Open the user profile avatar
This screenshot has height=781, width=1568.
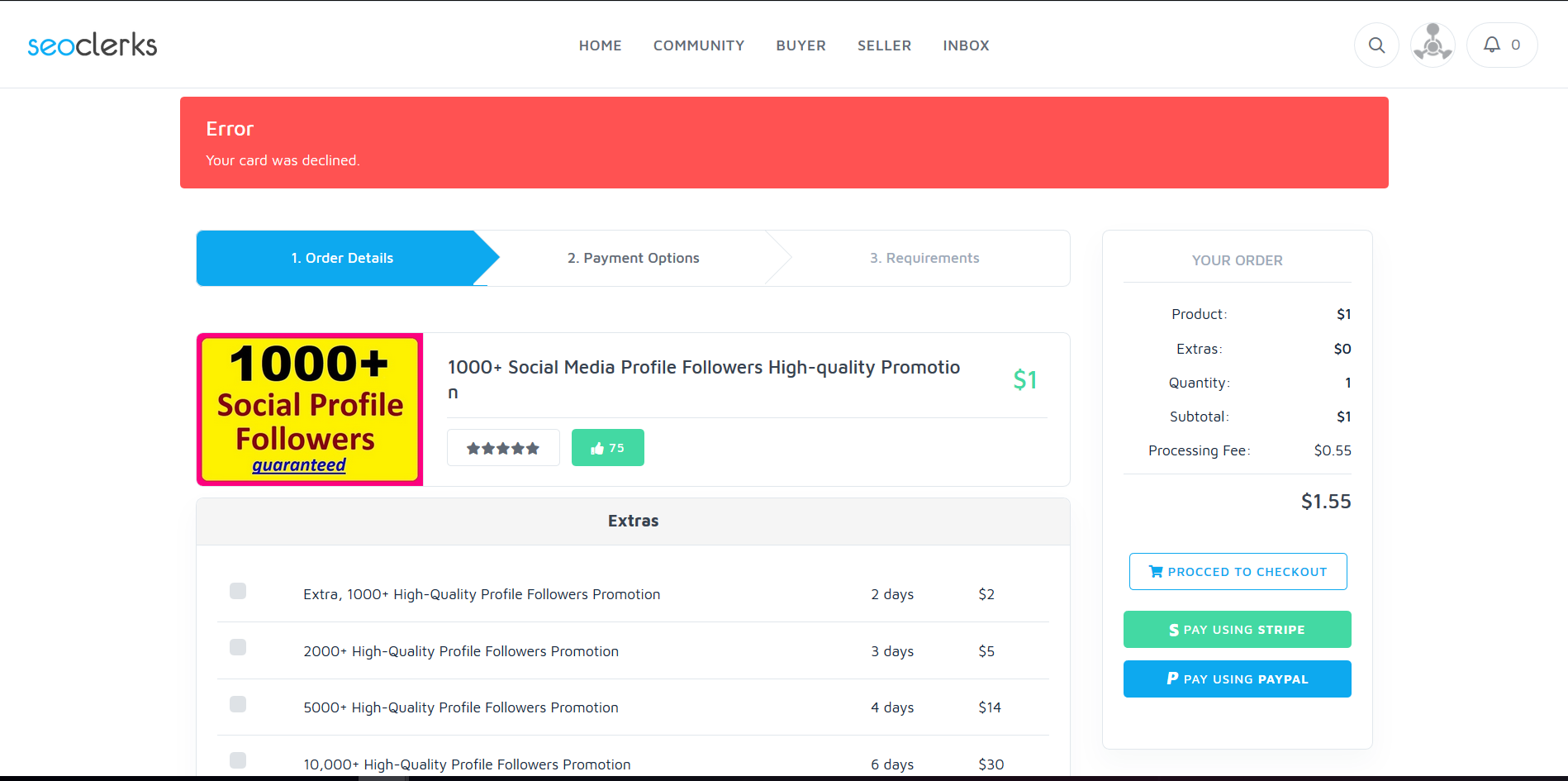click(1433, 45)
